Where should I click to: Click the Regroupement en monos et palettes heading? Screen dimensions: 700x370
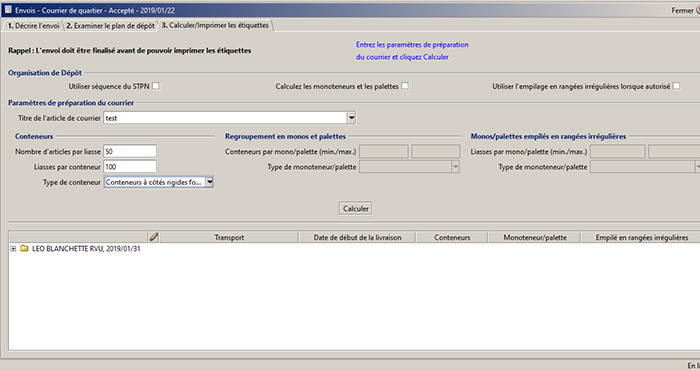pyautogui.click(x=285, y=136)
